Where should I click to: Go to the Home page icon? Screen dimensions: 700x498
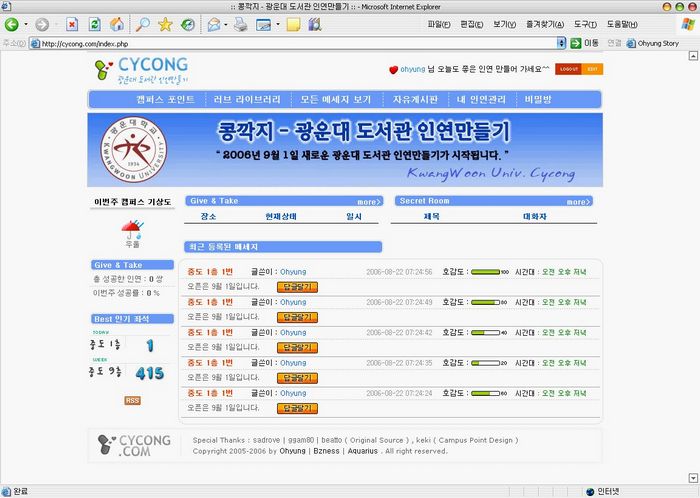(117, 24)
